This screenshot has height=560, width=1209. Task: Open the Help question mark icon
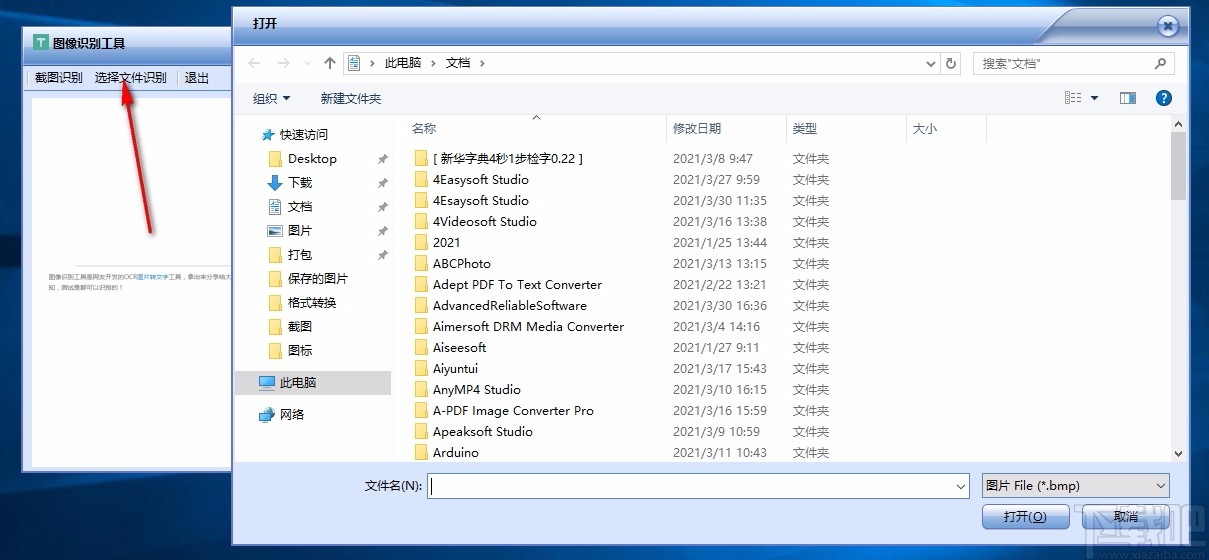coord(1163,98)
